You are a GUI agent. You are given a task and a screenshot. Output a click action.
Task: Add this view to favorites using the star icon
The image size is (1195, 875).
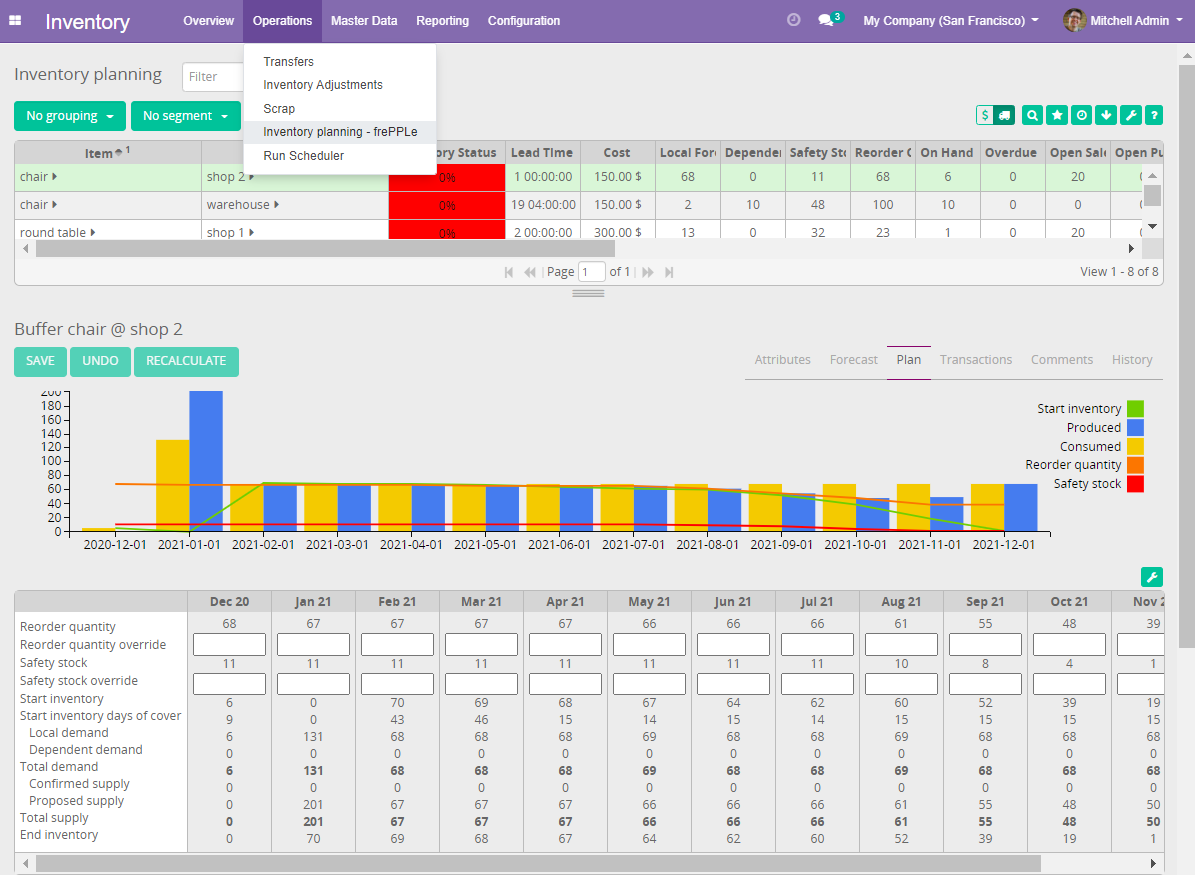(x=1056, y=115)
